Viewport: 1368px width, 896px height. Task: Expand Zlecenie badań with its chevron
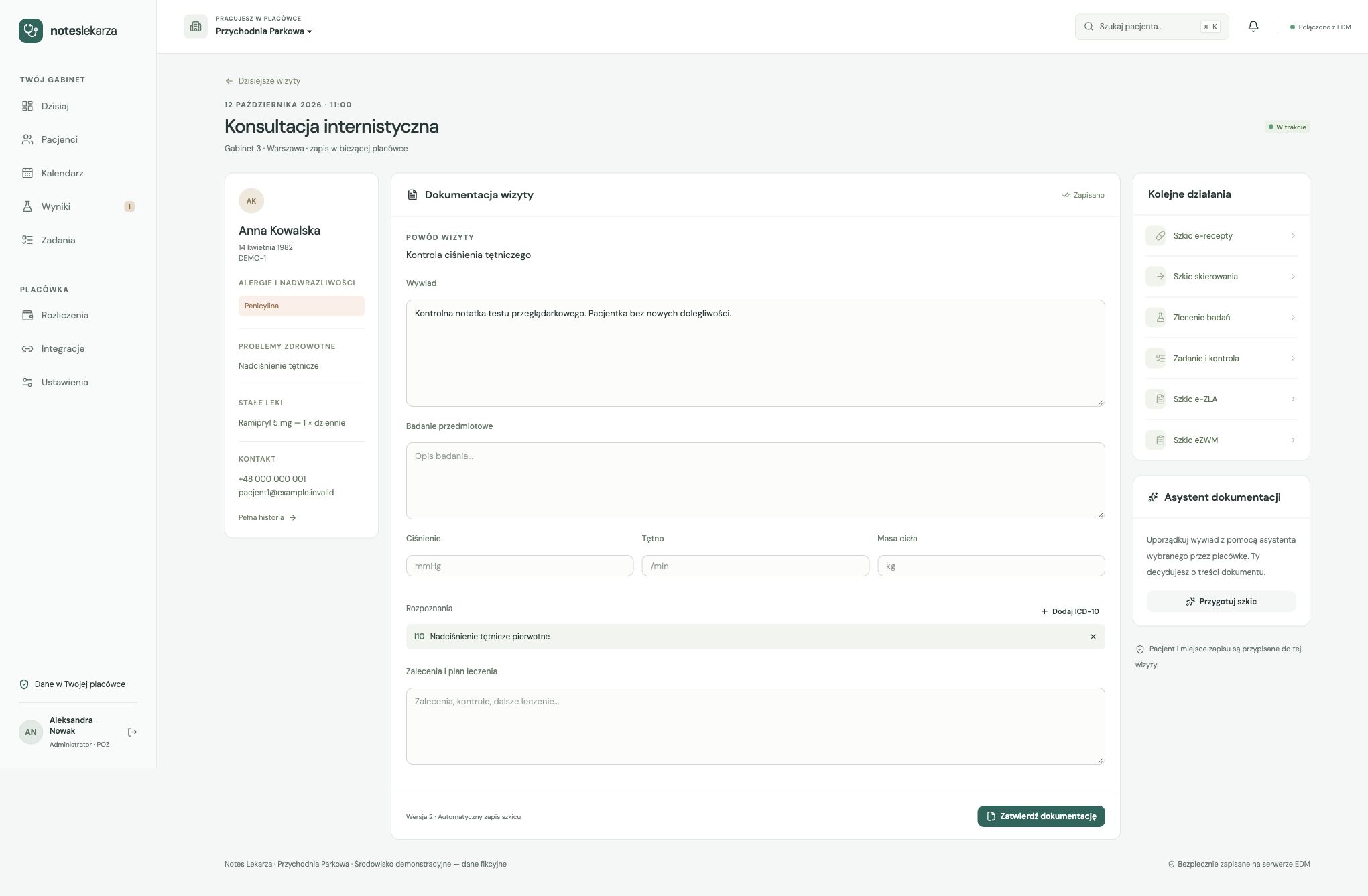tap(1293, 318)
